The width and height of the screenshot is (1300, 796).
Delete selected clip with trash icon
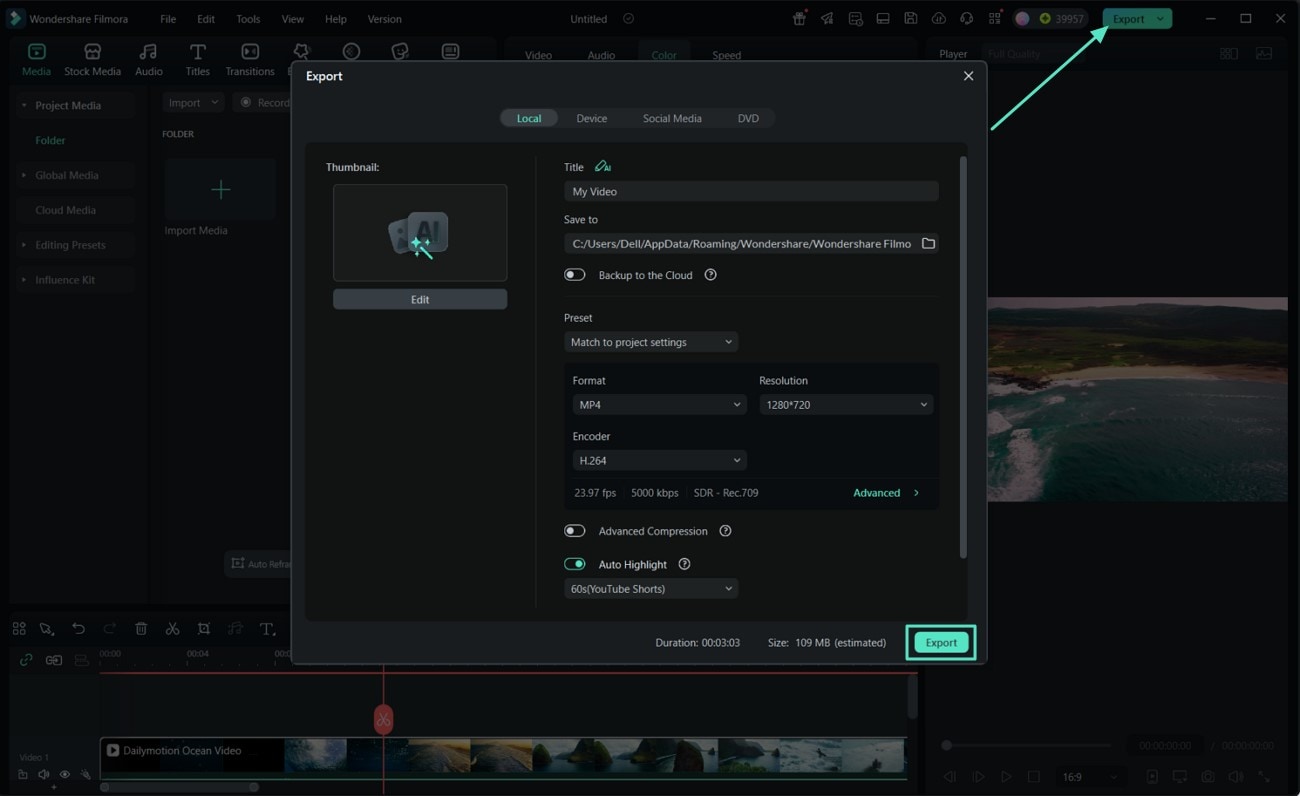(x=141, y=629)
